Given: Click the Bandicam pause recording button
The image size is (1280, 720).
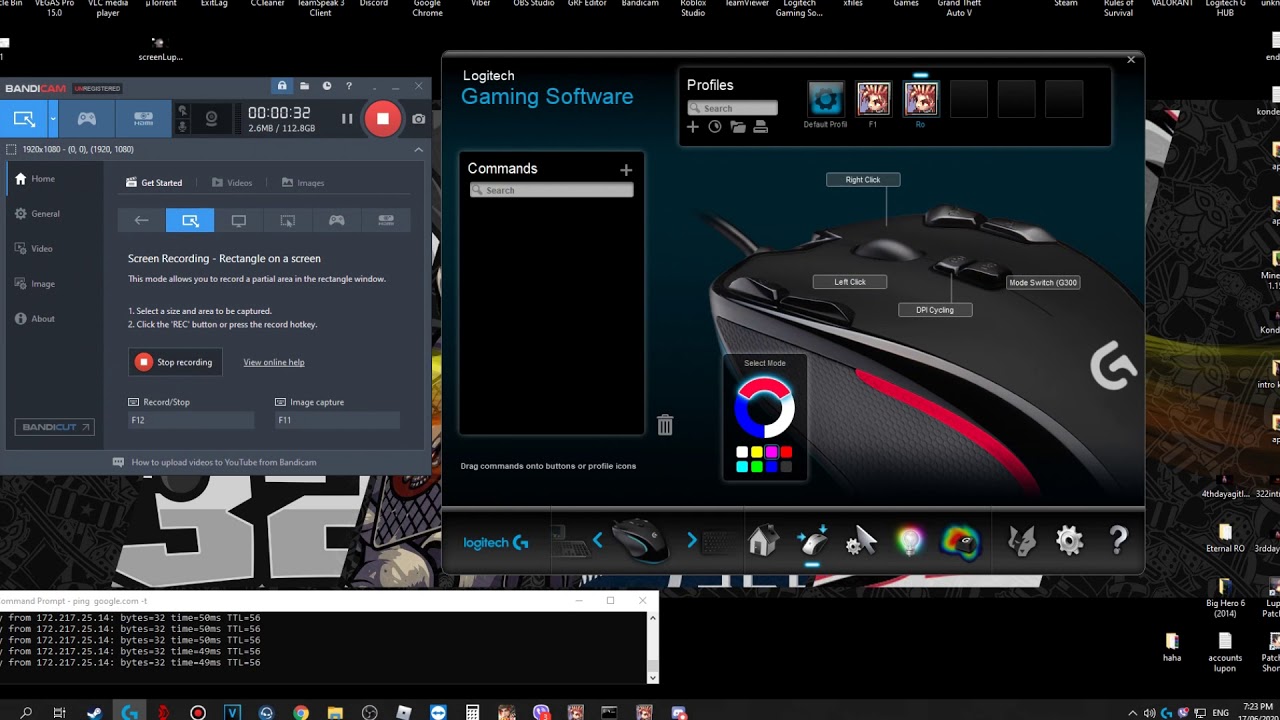Looking at the screenshot, I should tap(347, 119).
